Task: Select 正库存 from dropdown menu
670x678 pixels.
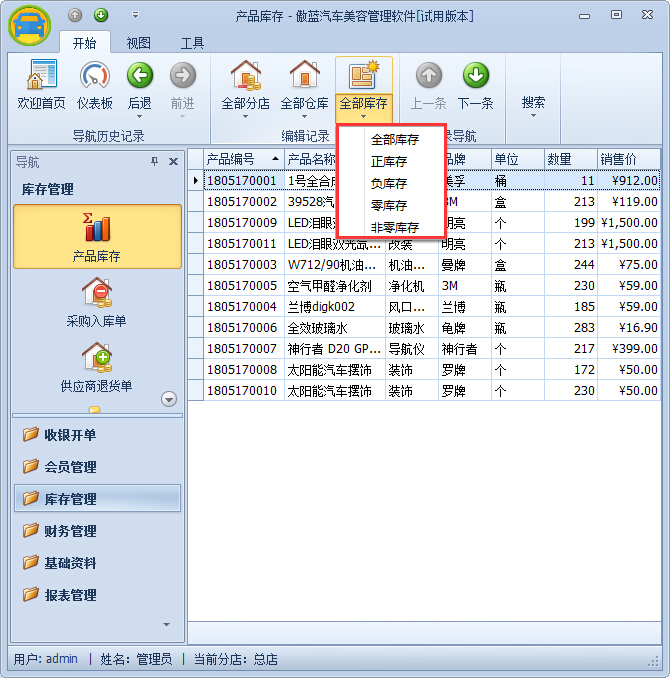Action: click(x=389, y=161)
